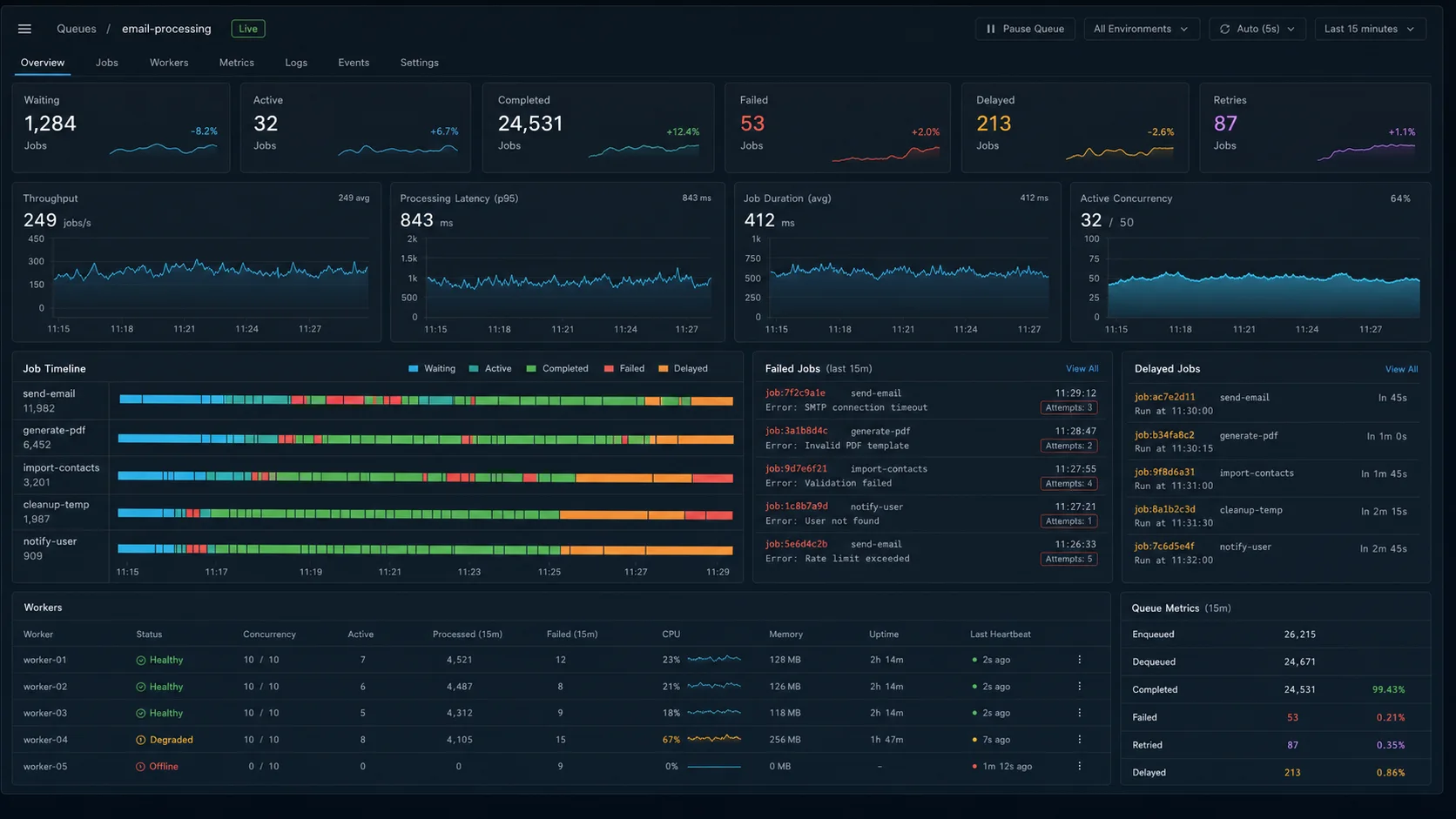Open the Auto (5s) refresh dropdown

[x=1257, y=29]
